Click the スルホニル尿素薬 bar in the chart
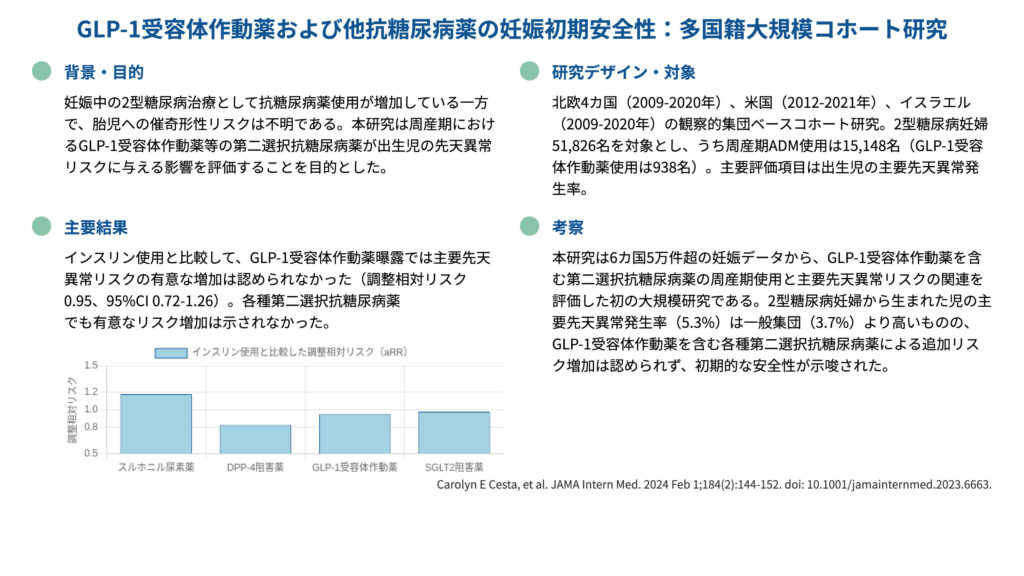1024x576 pixels. pyautogui.click(x=156, y=424)
